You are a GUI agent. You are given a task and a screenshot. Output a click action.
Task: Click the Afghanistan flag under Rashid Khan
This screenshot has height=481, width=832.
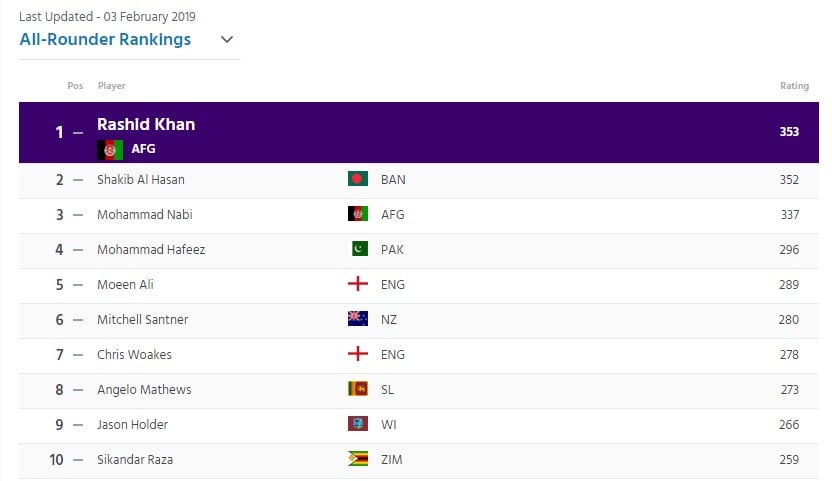click(x=110, y=150)
